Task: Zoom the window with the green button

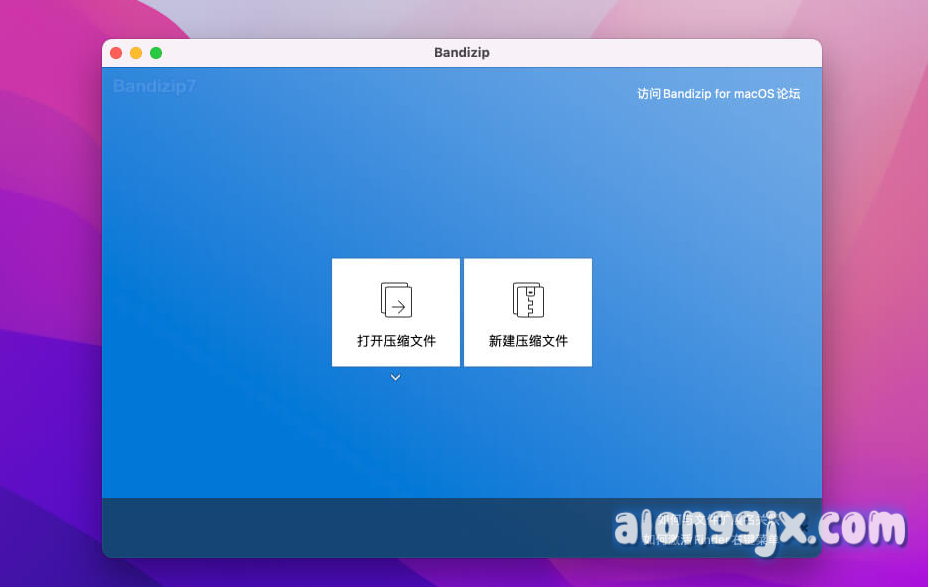Action: 156,53
